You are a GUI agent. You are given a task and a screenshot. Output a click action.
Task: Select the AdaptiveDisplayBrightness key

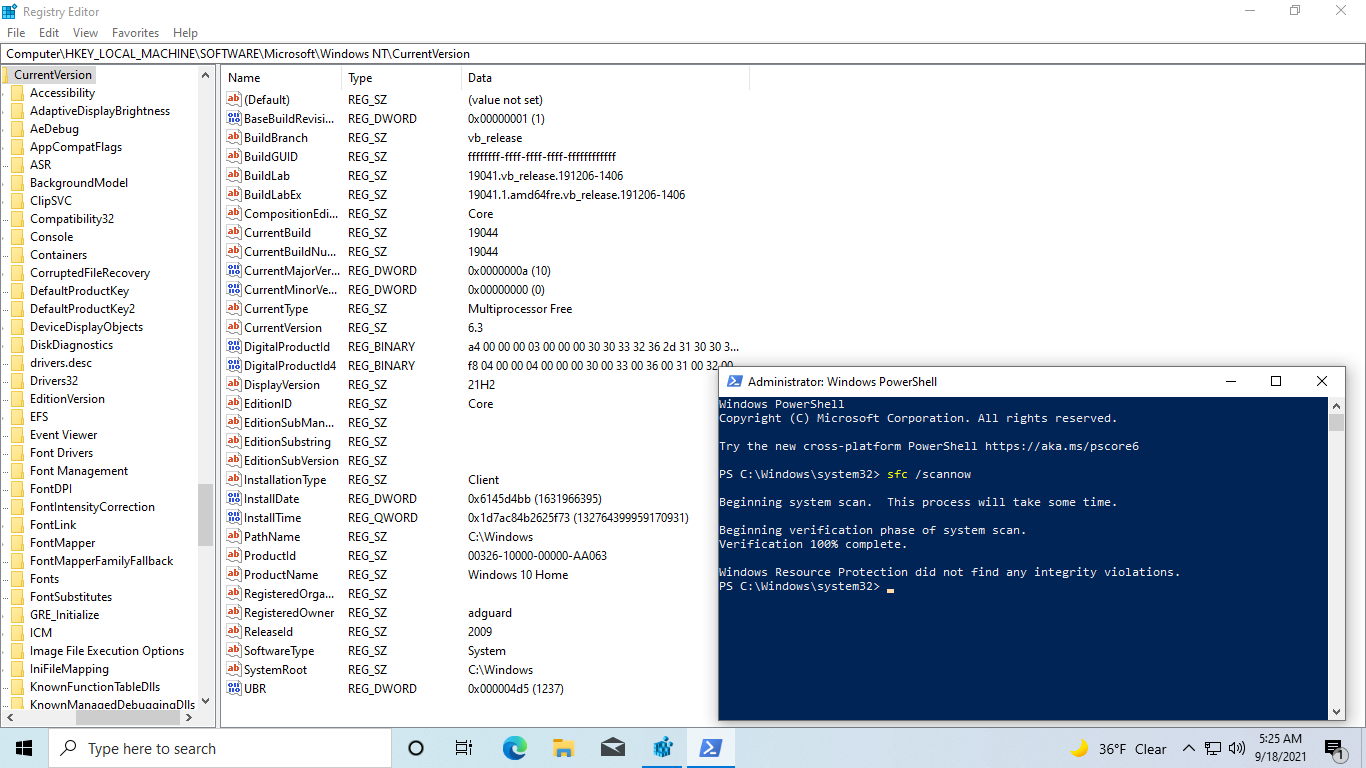point(100,111)
